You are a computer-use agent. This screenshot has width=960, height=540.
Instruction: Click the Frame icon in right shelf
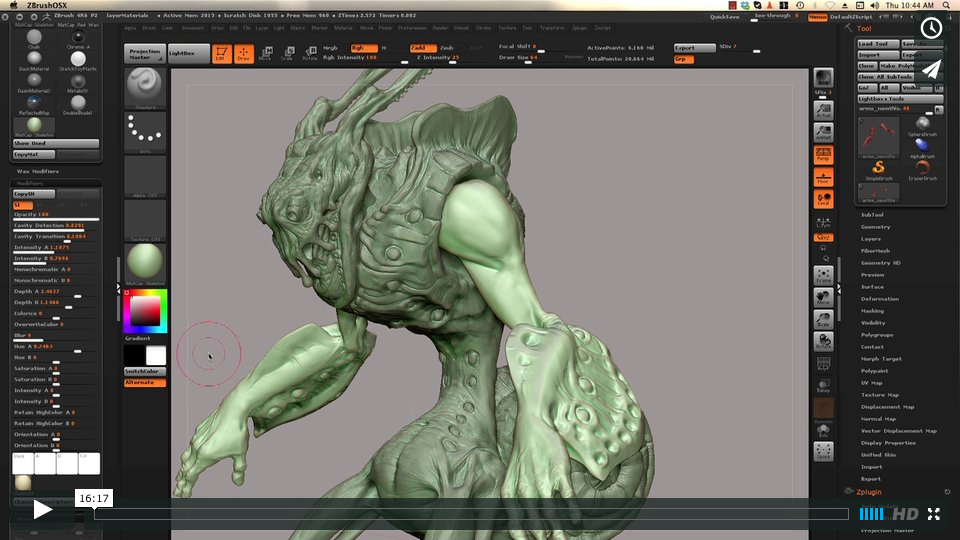[x=823, y=275]
